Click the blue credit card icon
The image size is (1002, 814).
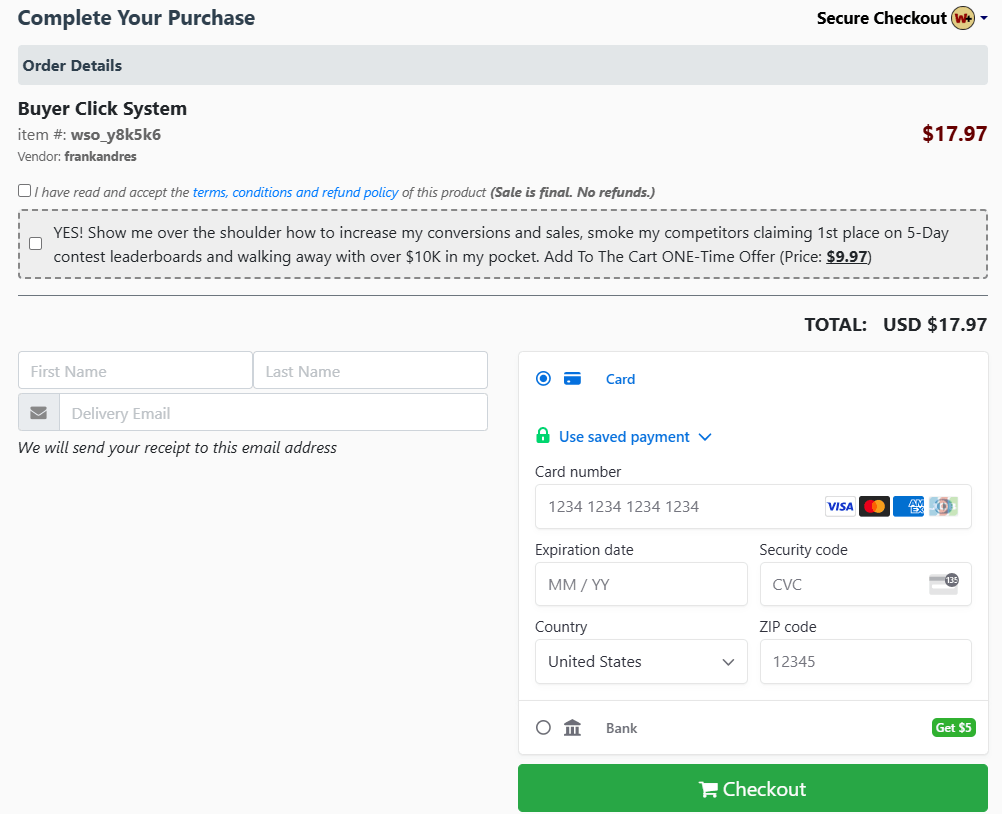point(573,379)
